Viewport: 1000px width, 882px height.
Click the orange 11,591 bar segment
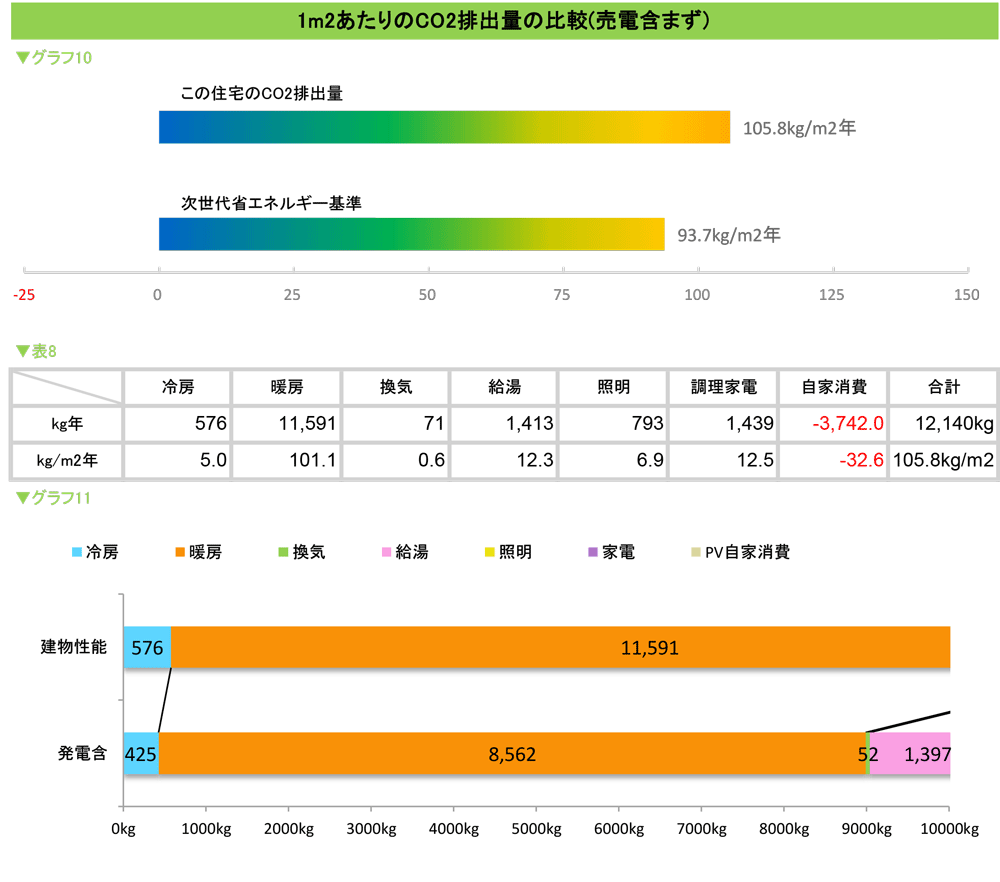[561, 647]
